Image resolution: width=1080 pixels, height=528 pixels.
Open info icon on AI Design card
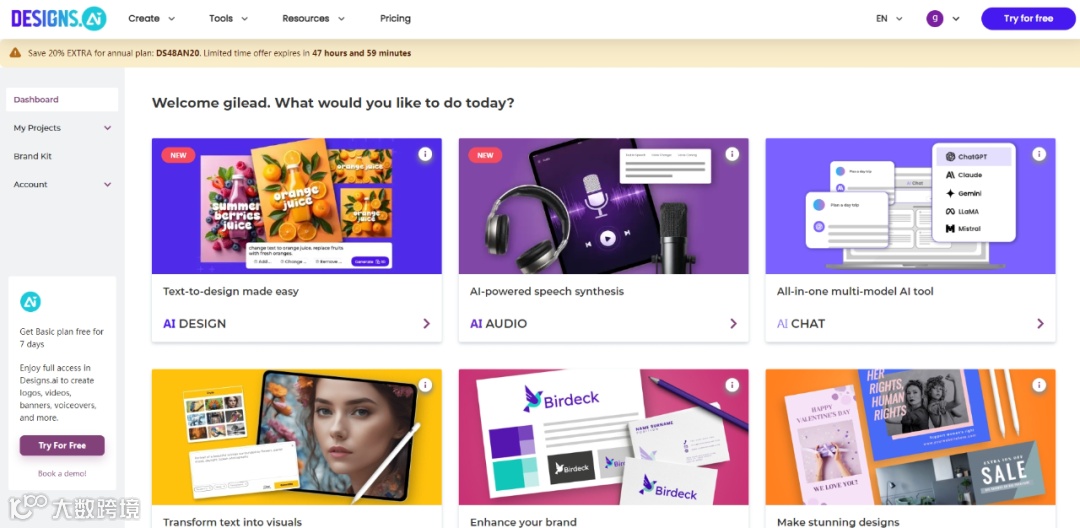[x=425, y=154]
